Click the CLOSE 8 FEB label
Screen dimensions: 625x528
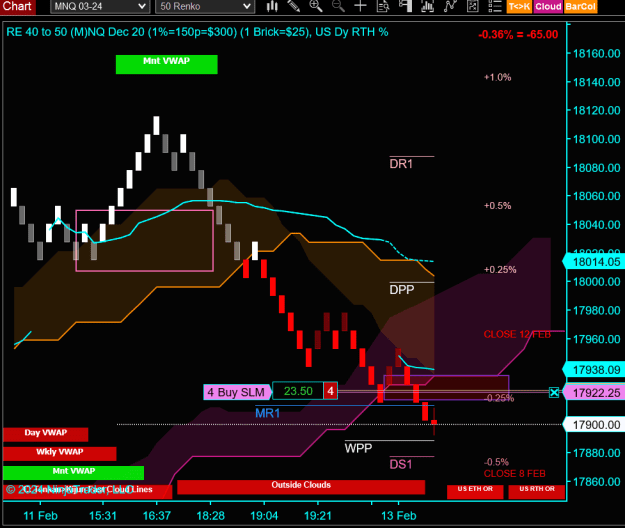(514, 473)
